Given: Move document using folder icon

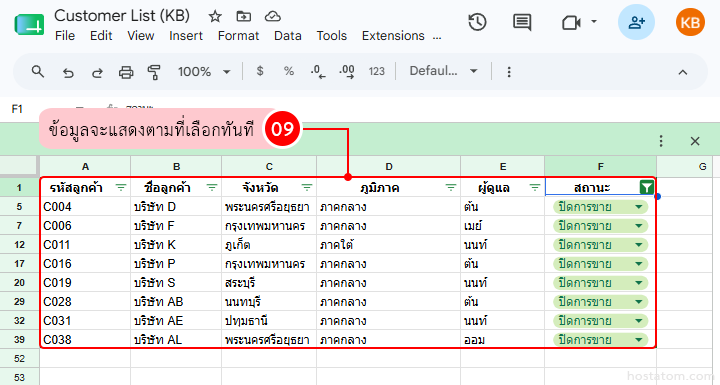Looking at the screenshot, I should [x=243, y=17].
